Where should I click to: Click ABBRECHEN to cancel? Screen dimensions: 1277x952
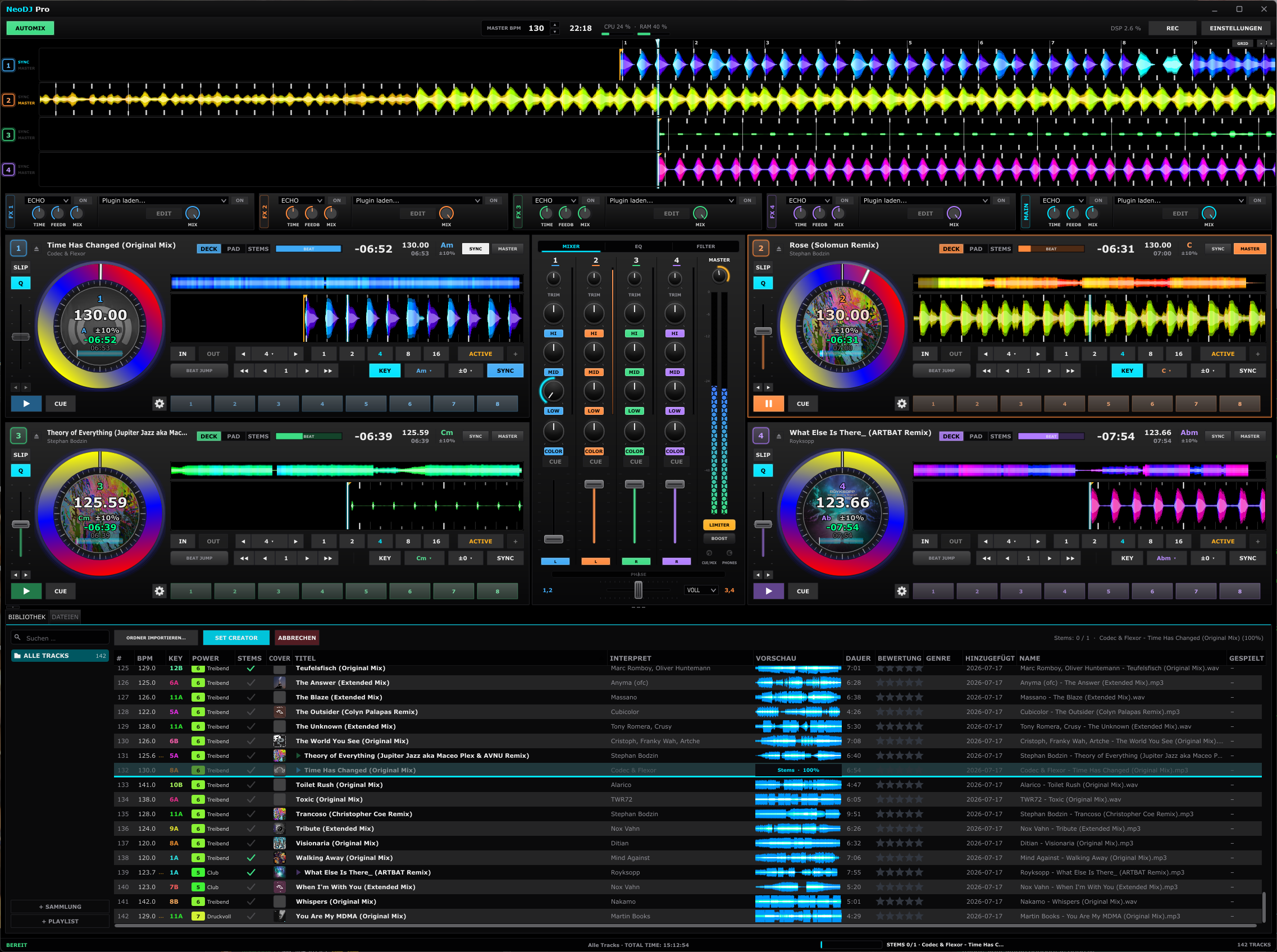[297, 638]
